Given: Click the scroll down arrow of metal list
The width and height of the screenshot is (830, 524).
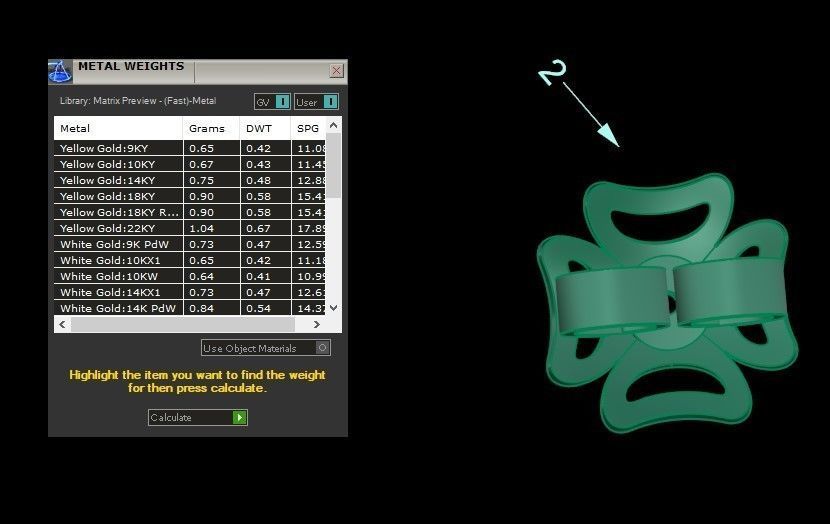Looking at the screenshot, I should coord(333,308).
